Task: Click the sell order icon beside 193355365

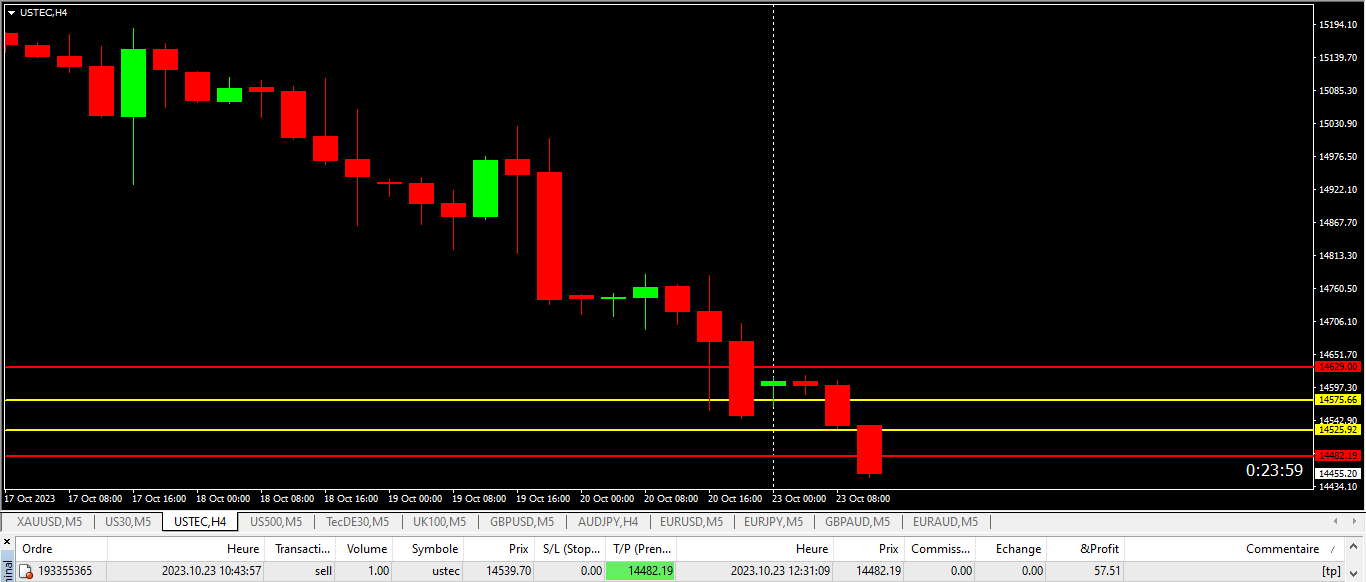Action: [27, 571]
